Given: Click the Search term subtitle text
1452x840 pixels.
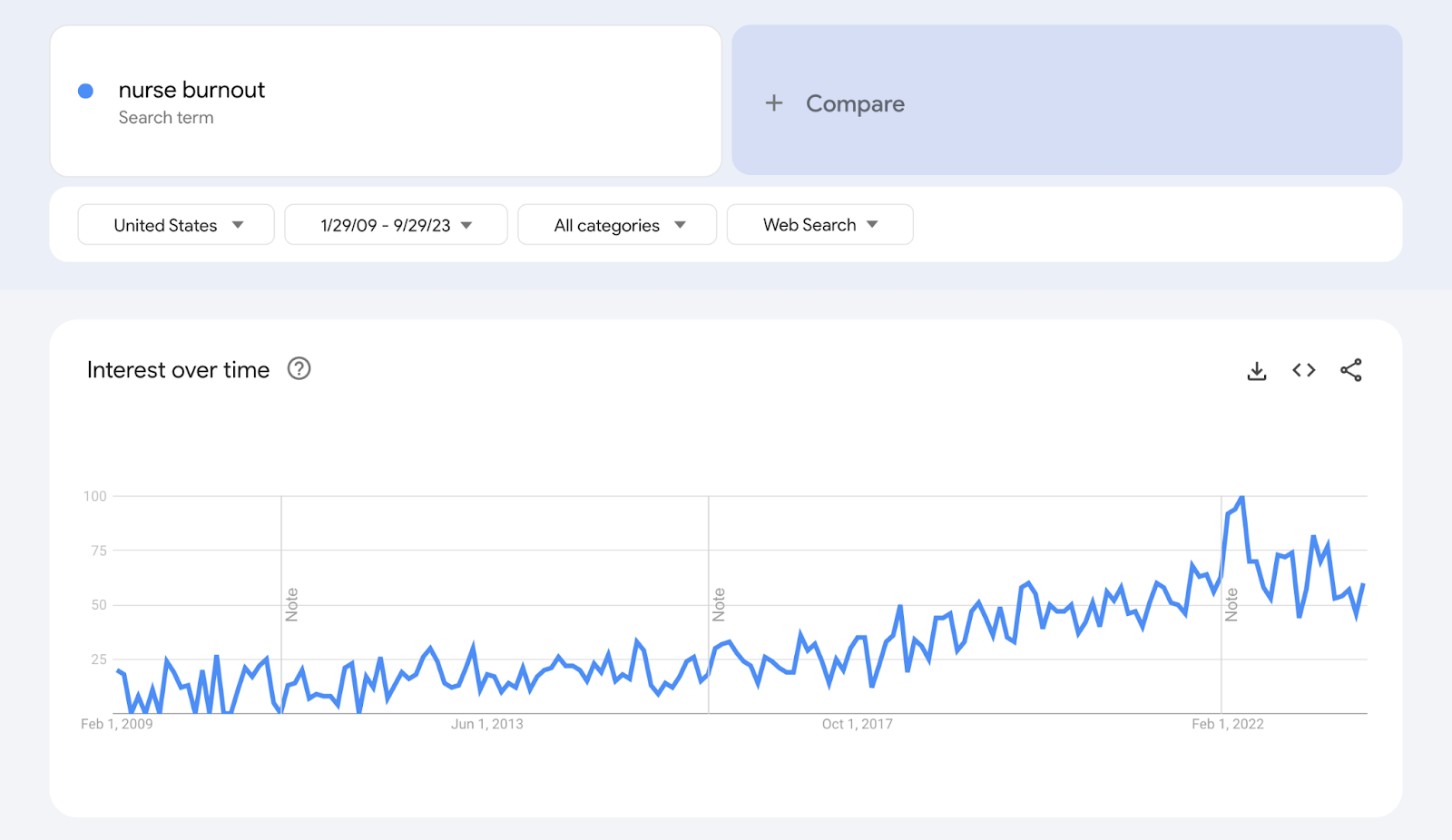Looking at the screenshot, I should click(166, 118).
